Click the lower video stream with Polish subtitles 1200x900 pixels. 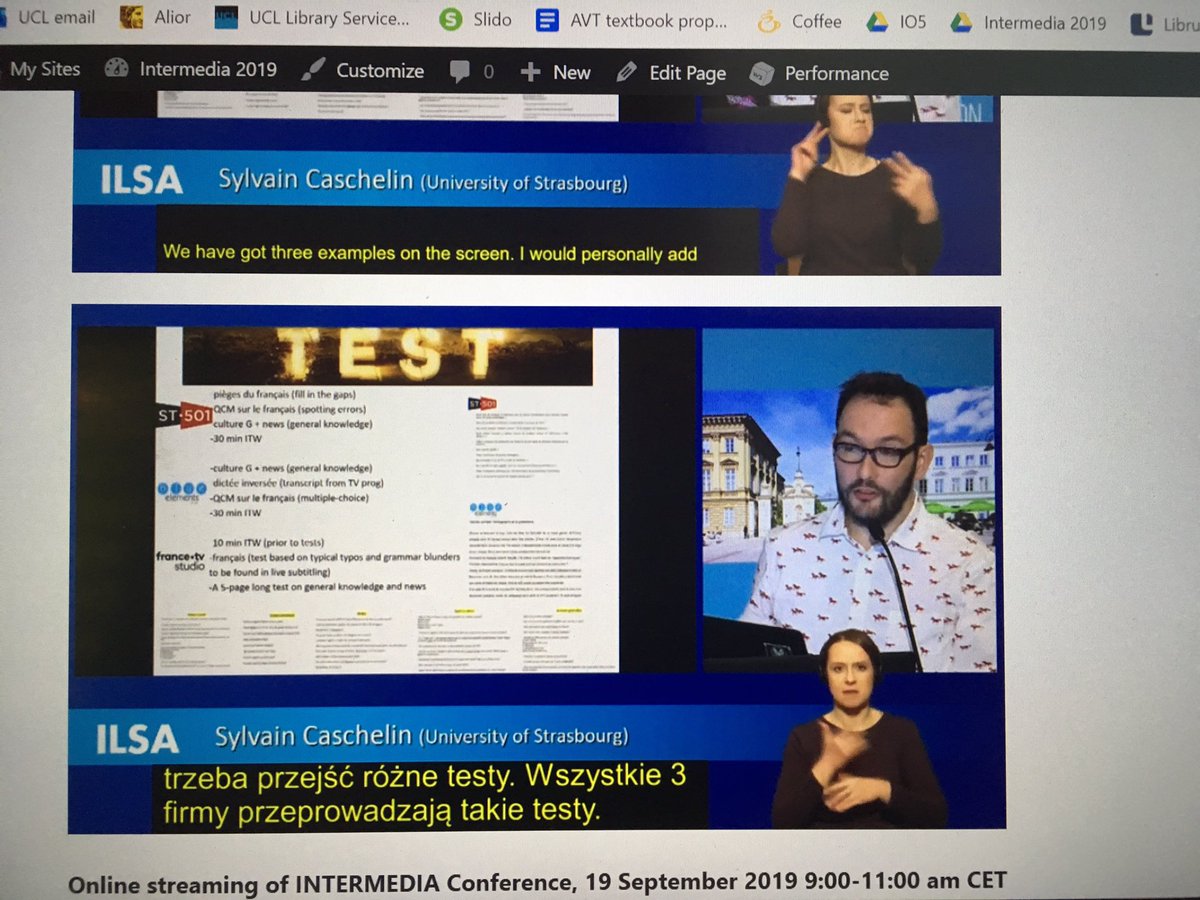coord(536,569)
